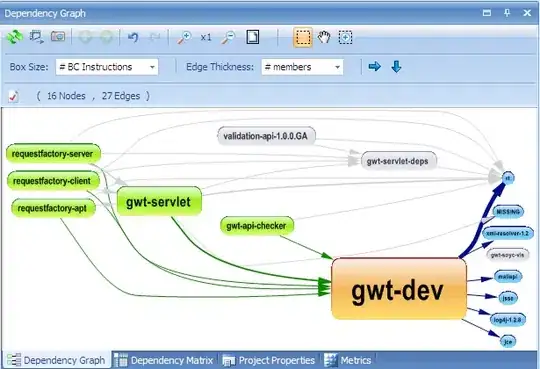Viewport: 540px width, 369px height.
Task: Select the mailapi node
Action: 508,276
